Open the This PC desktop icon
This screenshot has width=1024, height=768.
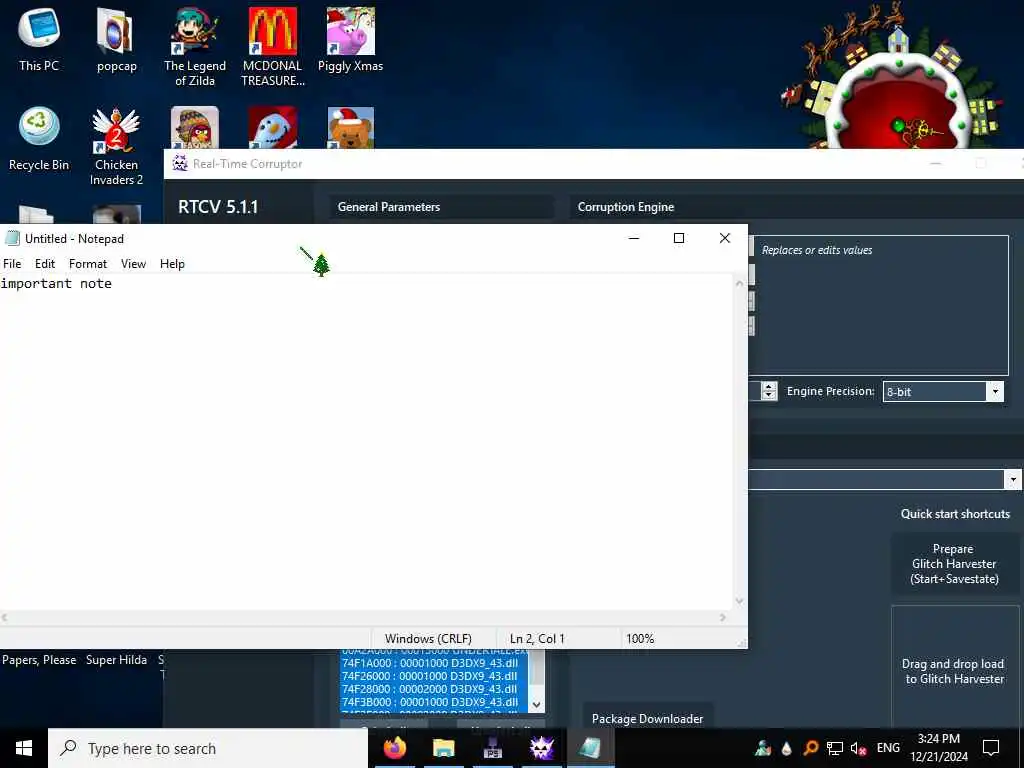(x=39, y=39)
